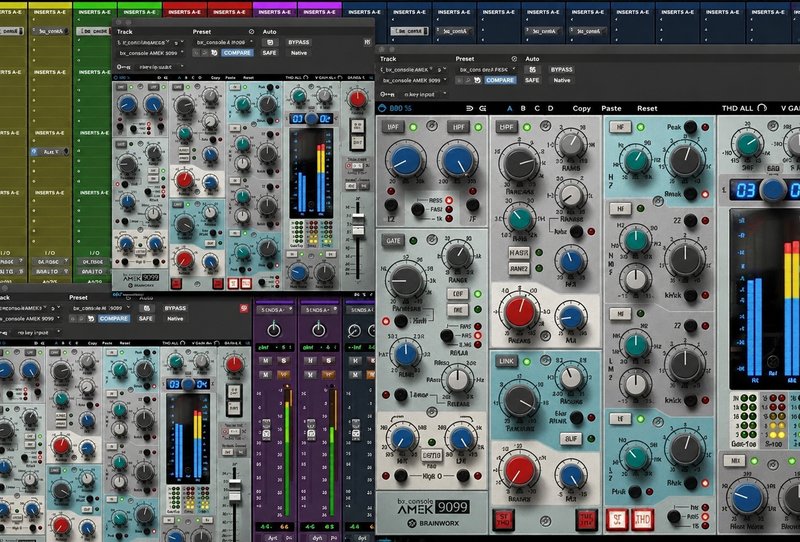Viewport: 800px width, 542px height.
Task: Open the key input dropdown in bottom-left plugin window
Action: (x=36, y=333)
